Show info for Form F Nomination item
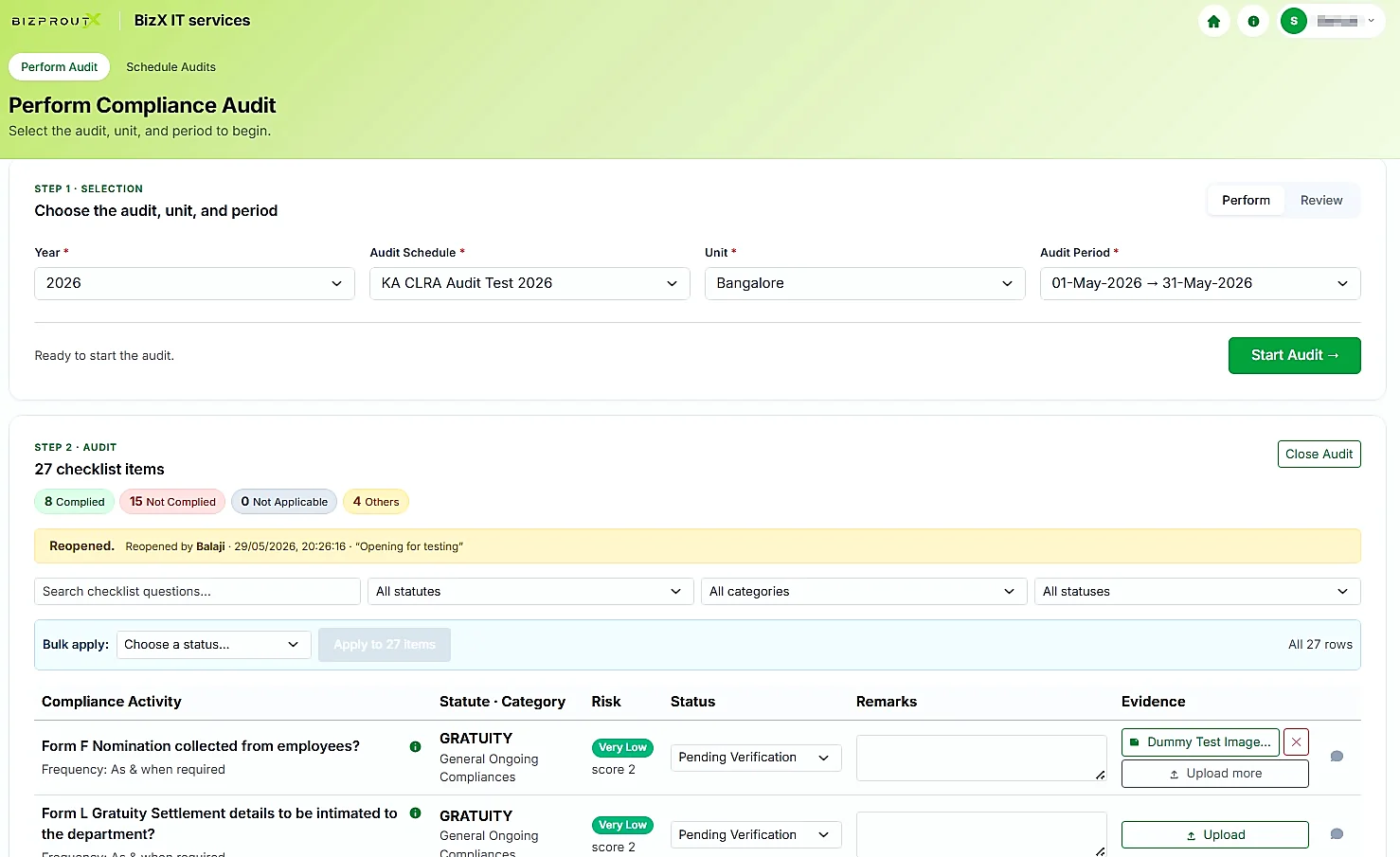 [415, 746]
